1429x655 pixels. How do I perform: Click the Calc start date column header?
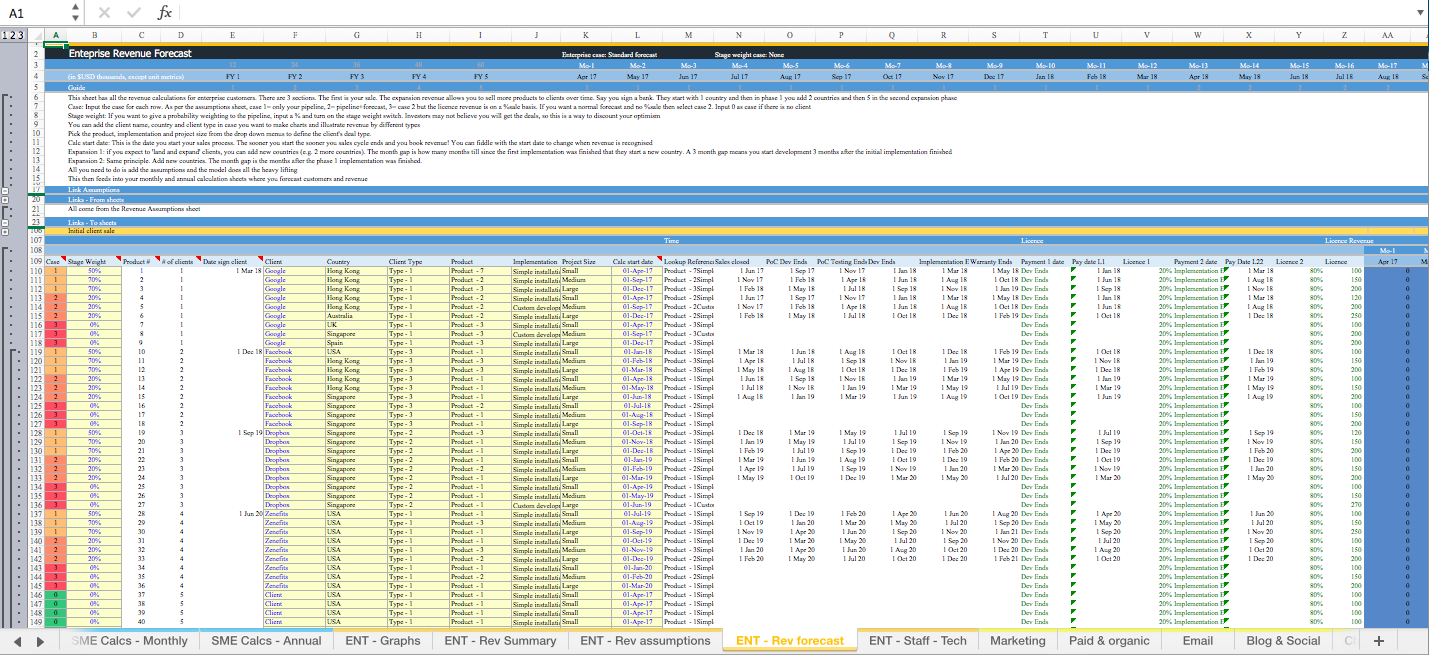[637, 261]
